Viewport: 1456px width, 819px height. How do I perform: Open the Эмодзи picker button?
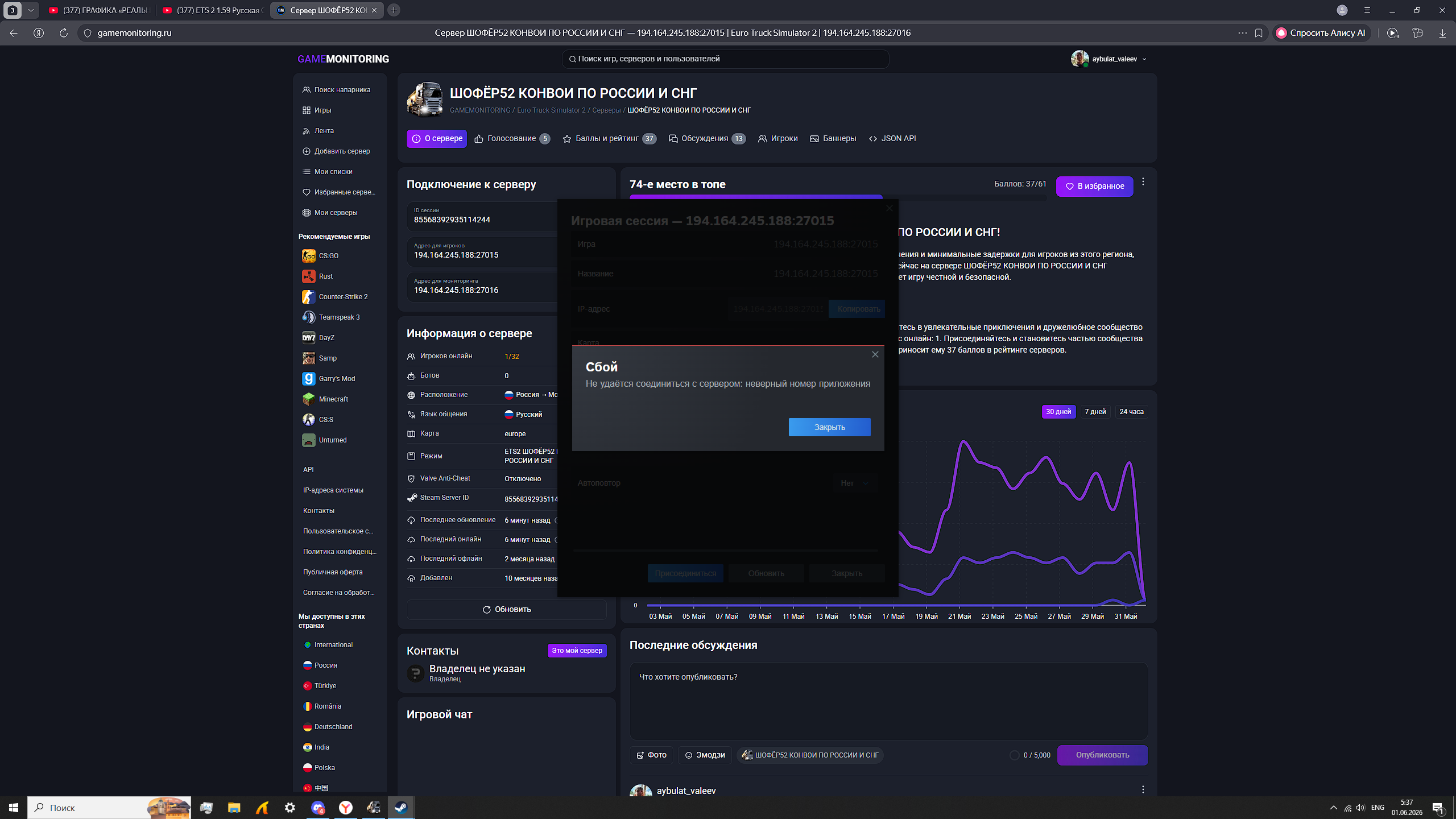pos(705,755)
